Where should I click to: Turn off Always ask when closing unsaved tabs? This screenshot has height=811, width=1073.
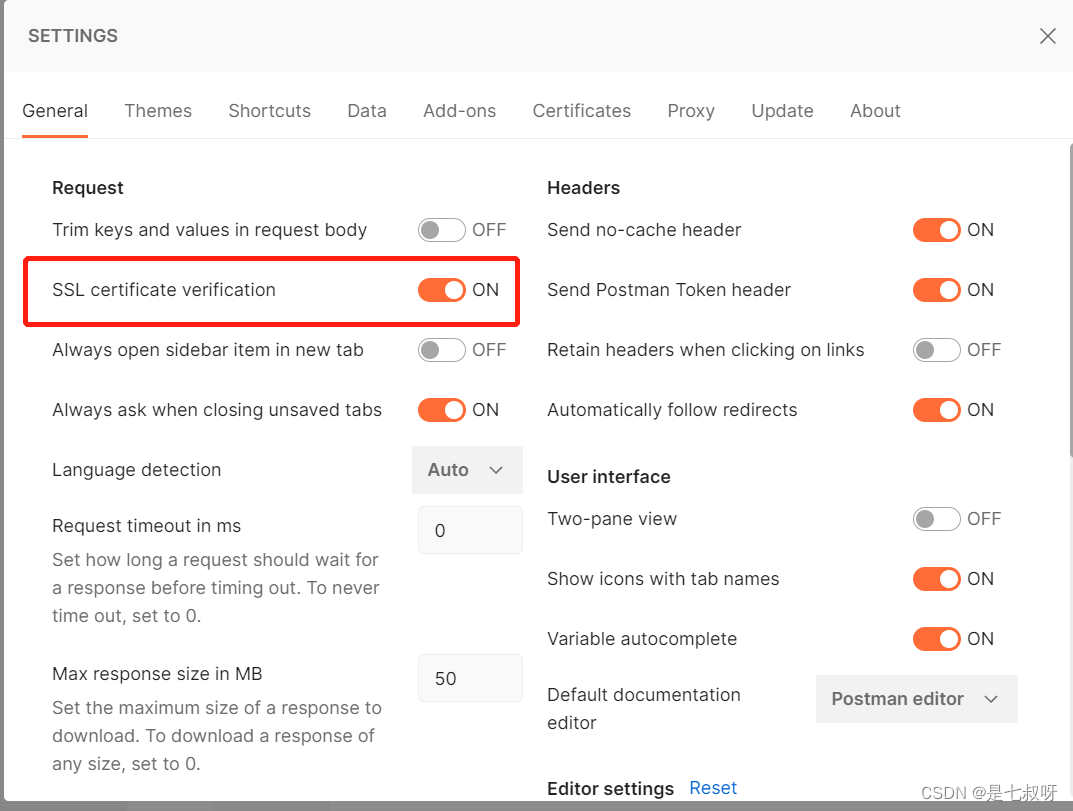click(x=442, y=410)
